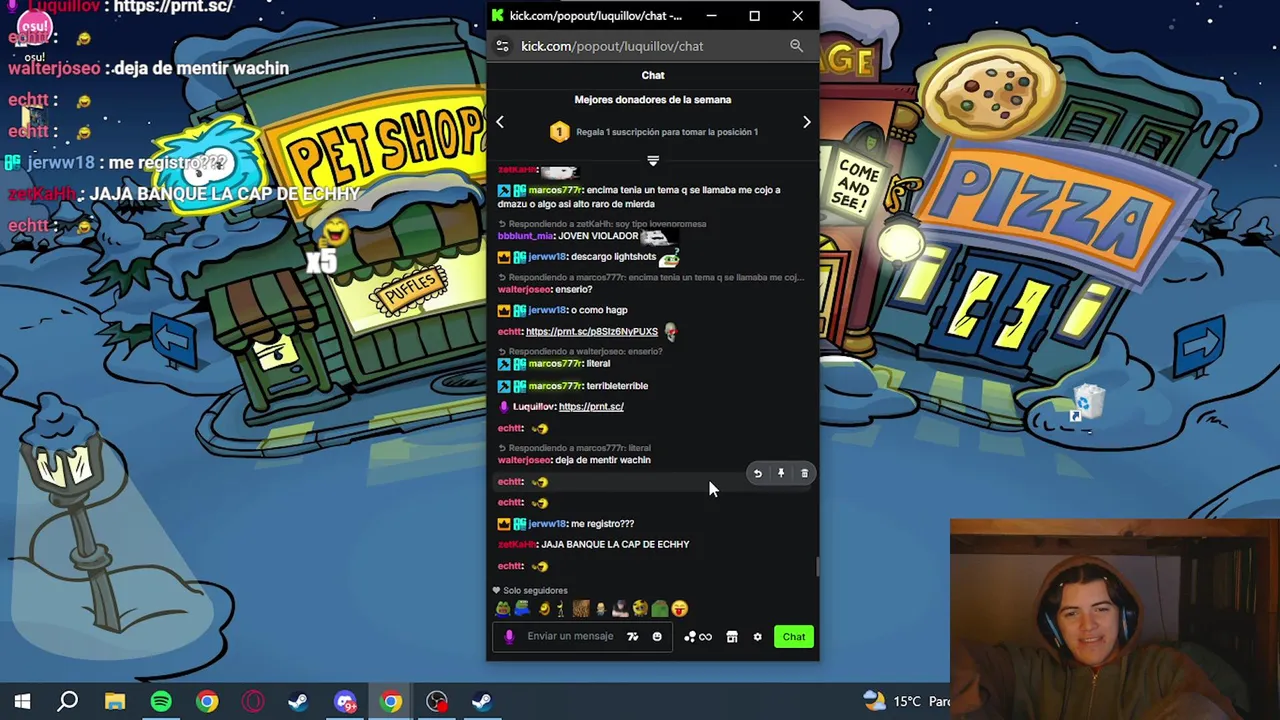This screenshot has height=720, width=1280.
Task: Open Opera GX from the taskbar
Action: point(252,702)
